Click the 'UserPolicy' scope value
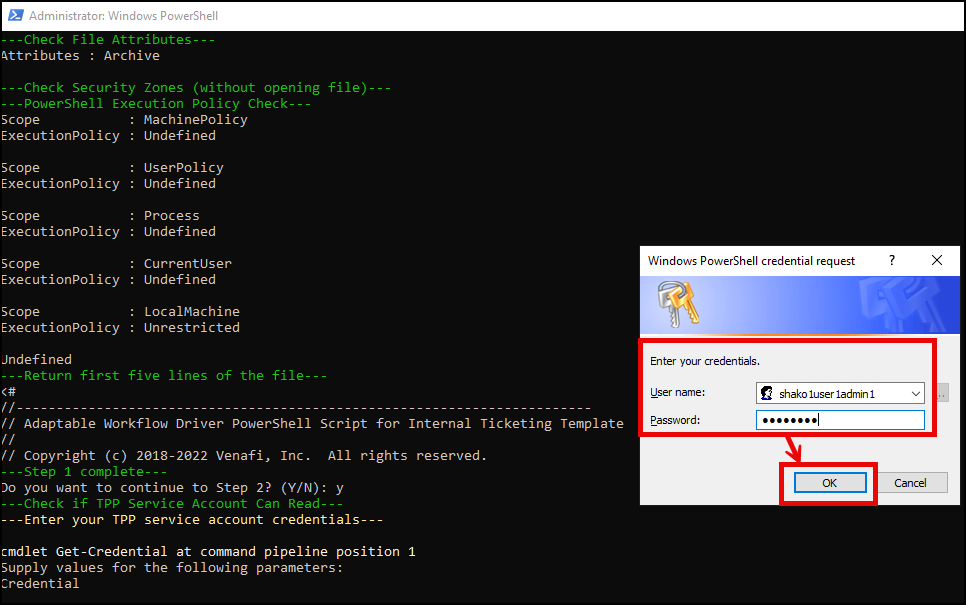966x605 pixels. click(184, 168)
